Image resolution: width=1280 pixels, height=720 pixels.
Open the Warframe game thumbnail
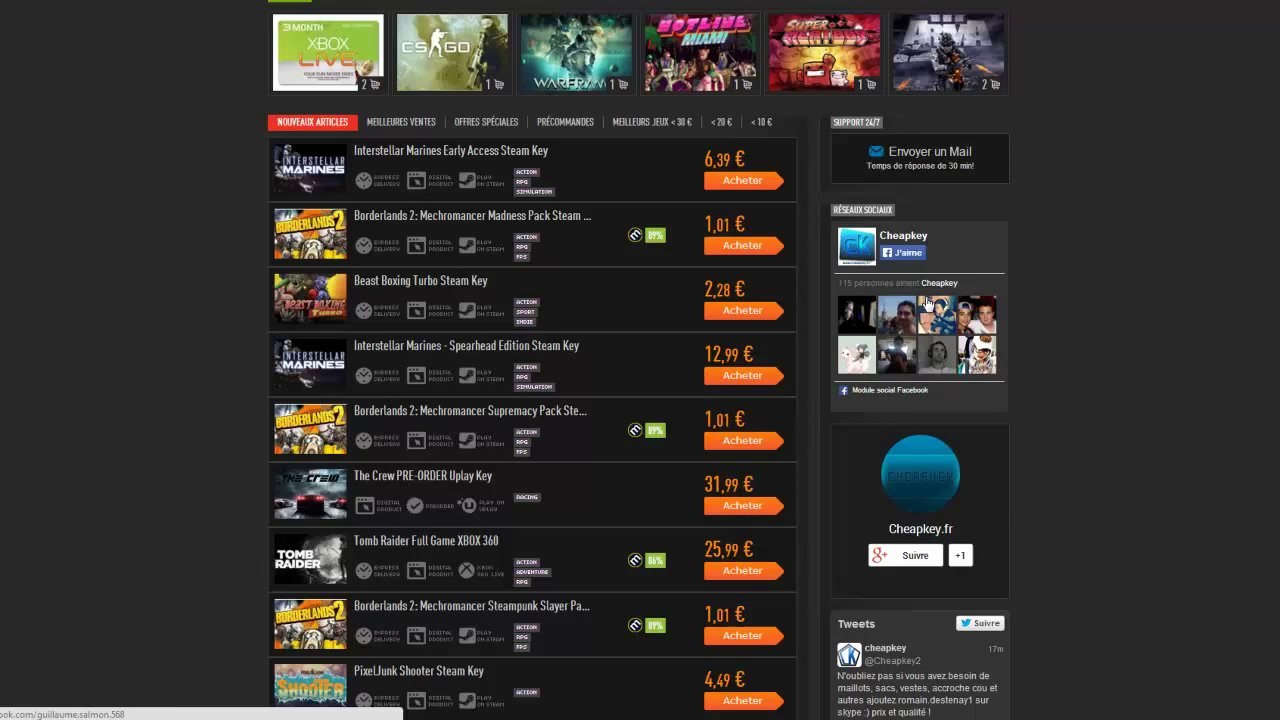(x=576, y=52)
